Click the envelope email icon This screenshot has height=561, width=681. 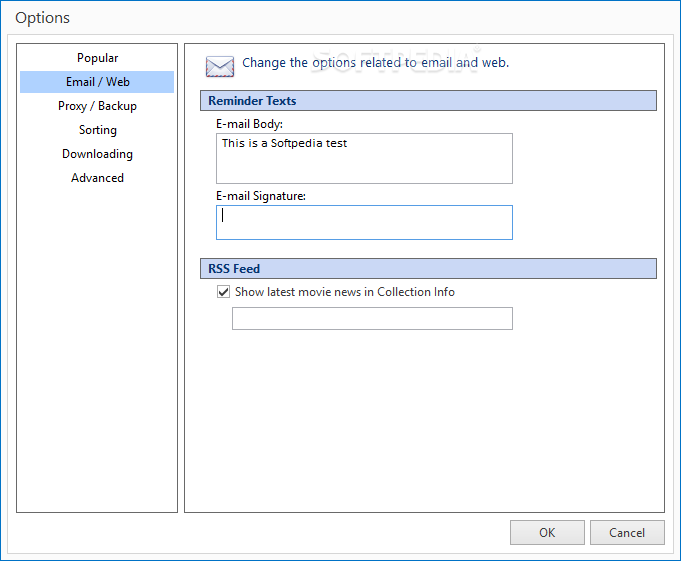(220, 66)
